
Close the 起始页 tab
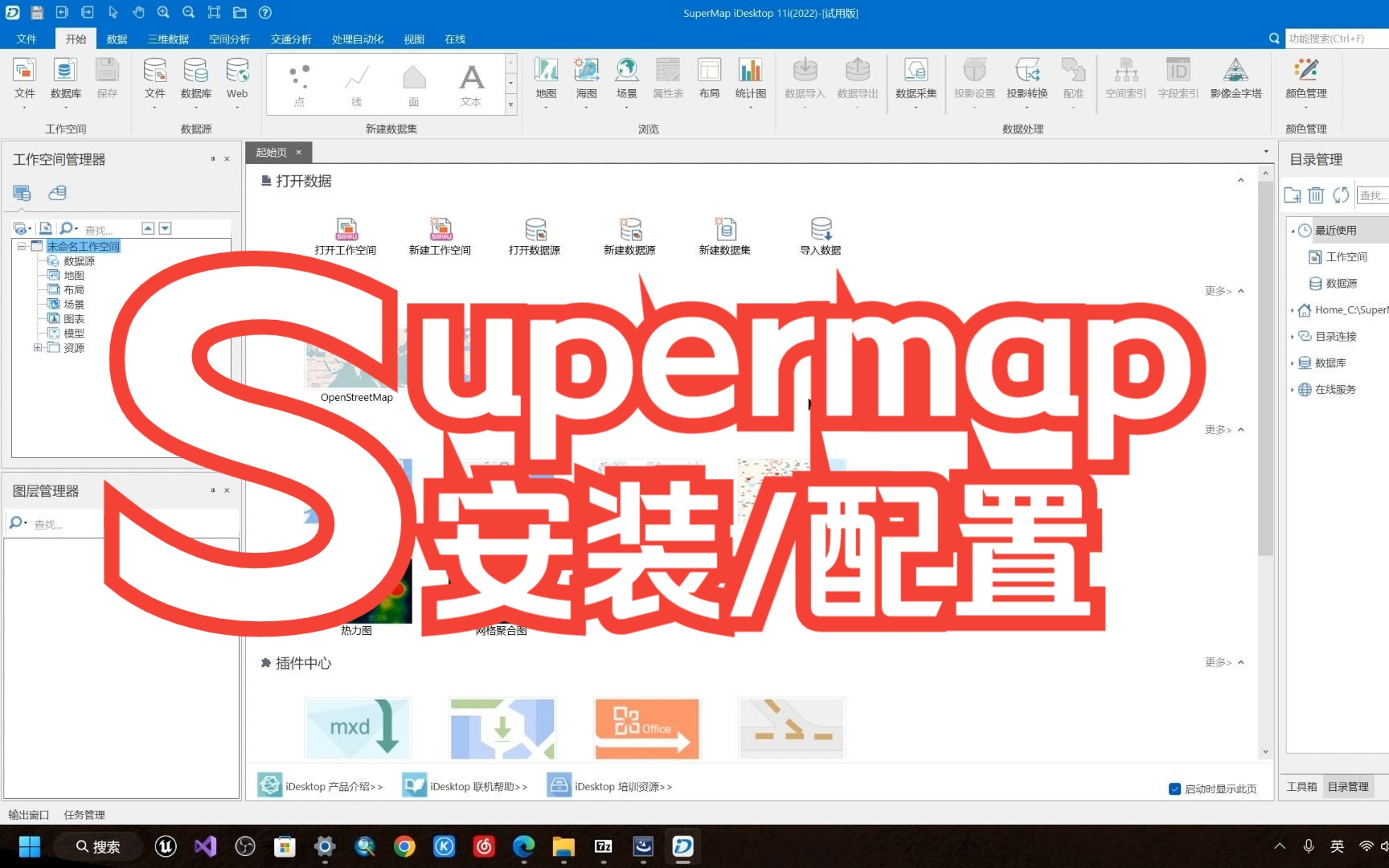[x=298, y=152]
